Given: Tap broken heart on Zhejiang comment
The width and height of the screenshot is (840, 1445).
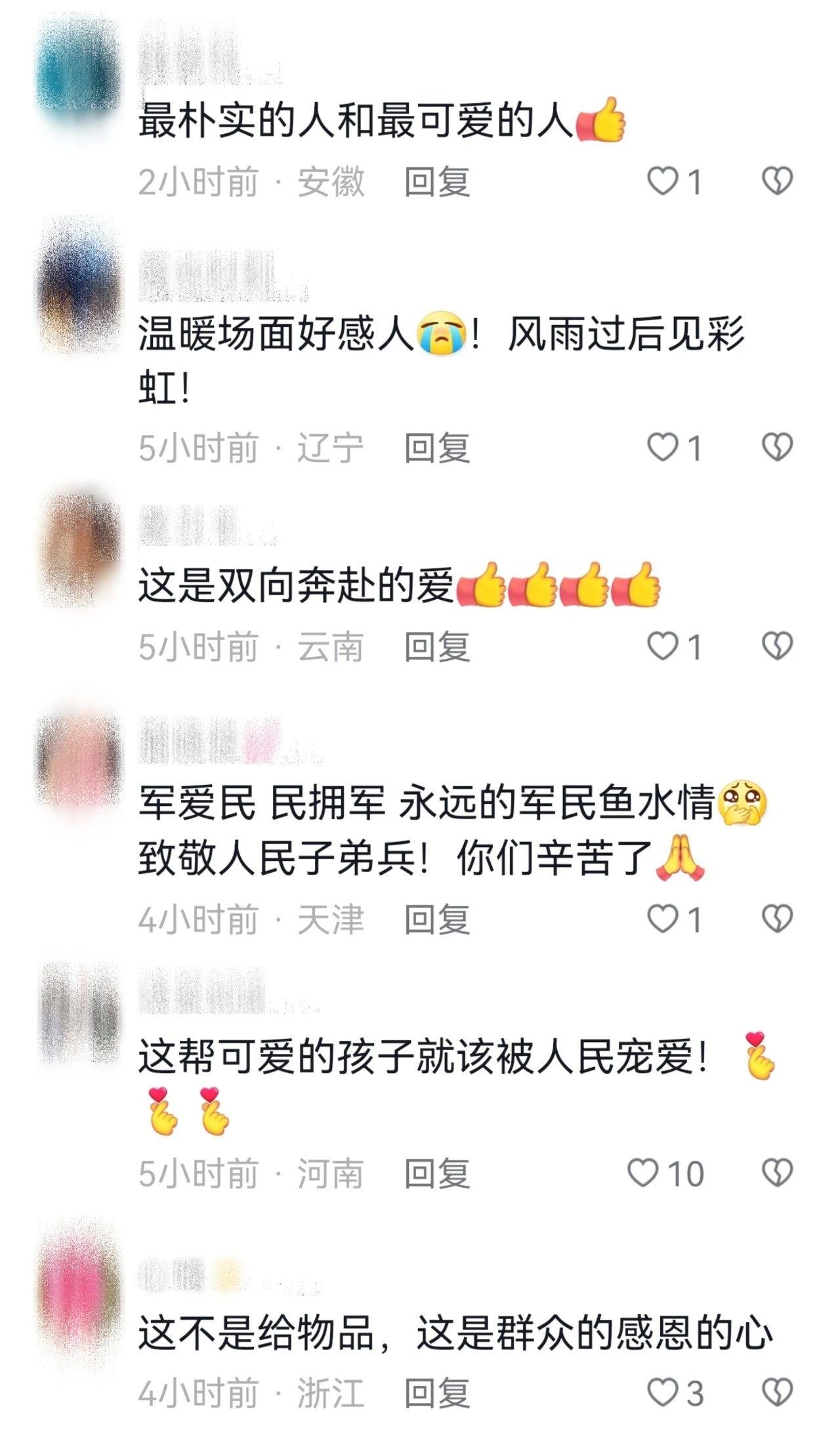Looking at the screenshot, I should click(778, 1393).
